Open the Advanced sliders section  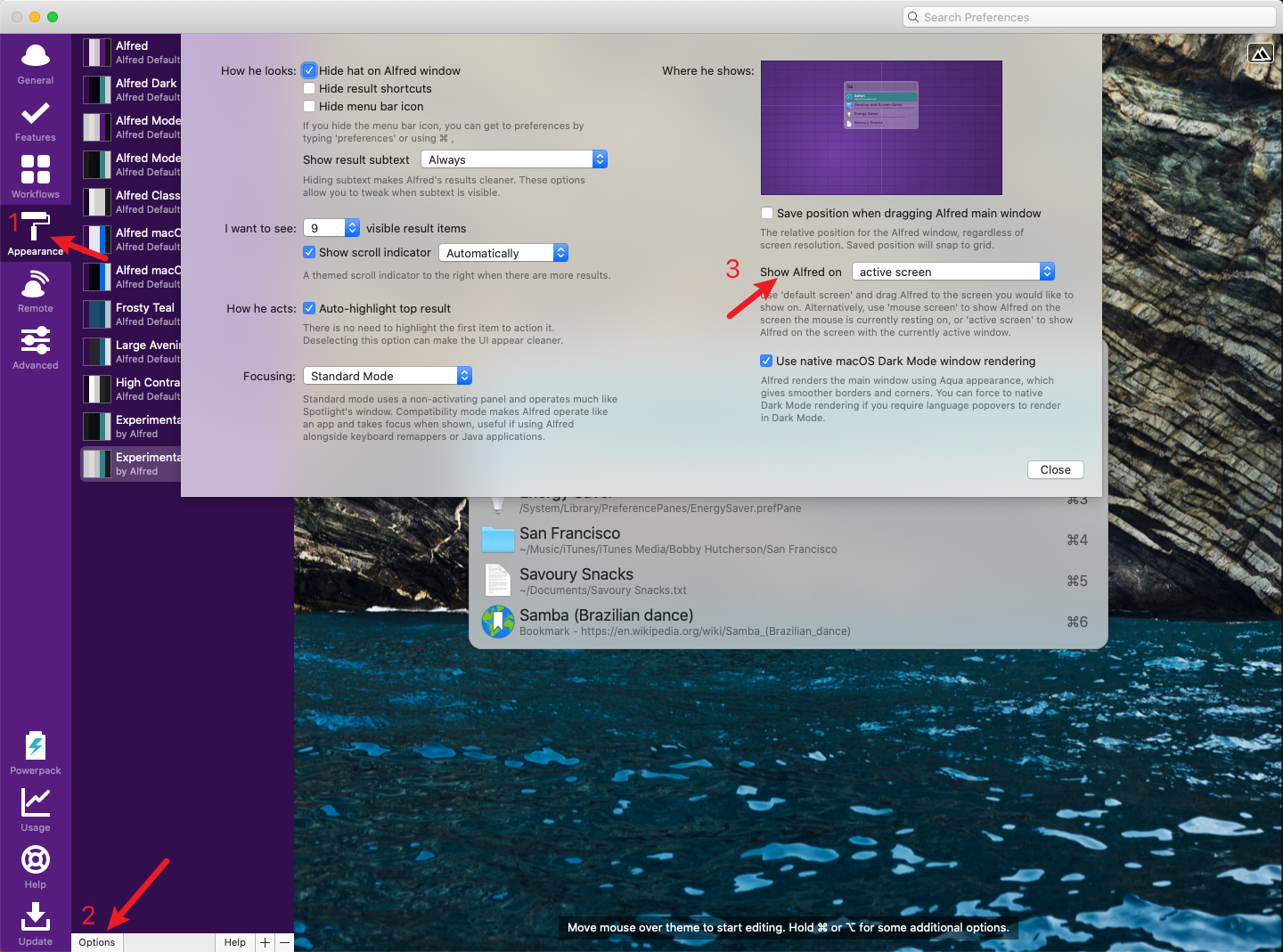(x=36, y=348)
